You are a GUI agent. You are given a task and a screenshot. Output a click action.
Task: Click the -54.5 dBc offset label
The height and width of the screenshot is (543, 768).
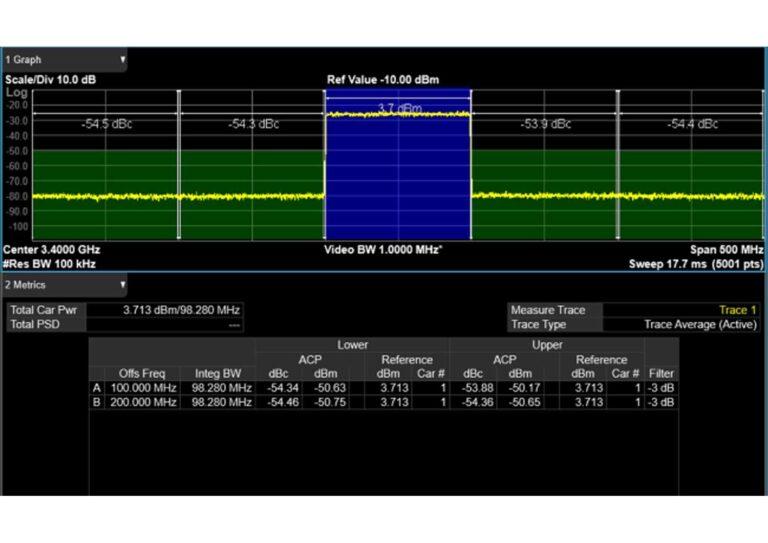(x=106, y=124)
